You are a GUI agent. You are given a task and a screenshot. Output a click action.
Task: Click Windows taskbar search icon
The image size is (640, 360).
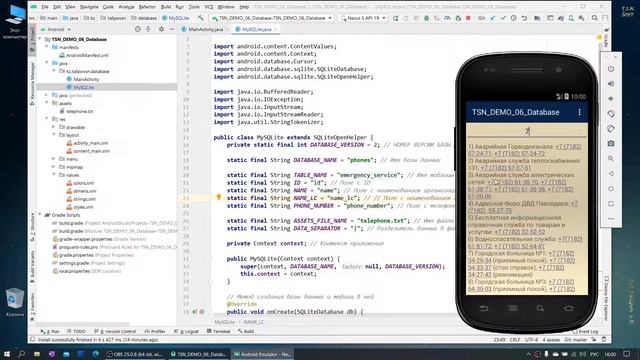tap(21, 354)
